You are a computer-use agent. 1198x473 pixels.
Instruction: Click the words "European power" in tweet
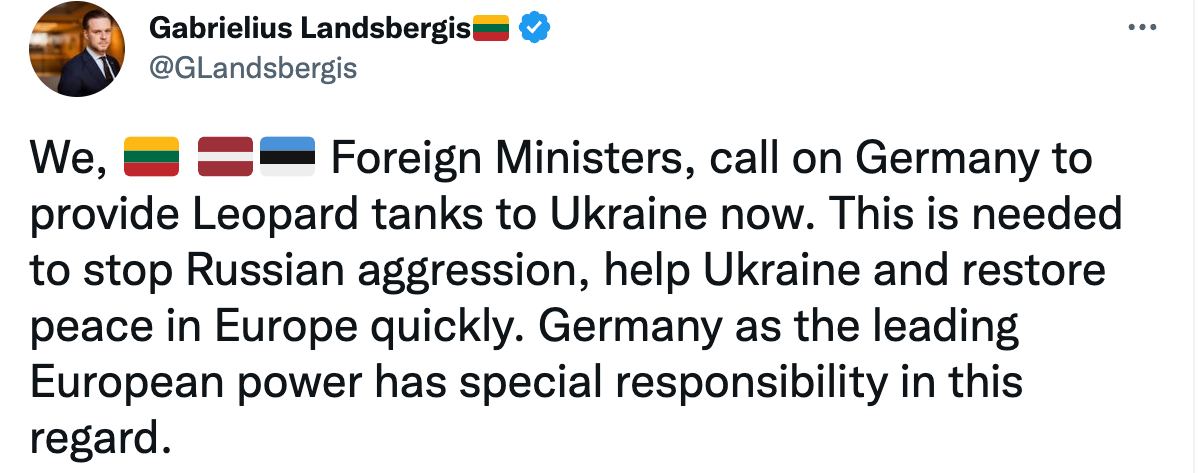click(x=196, y=385)
